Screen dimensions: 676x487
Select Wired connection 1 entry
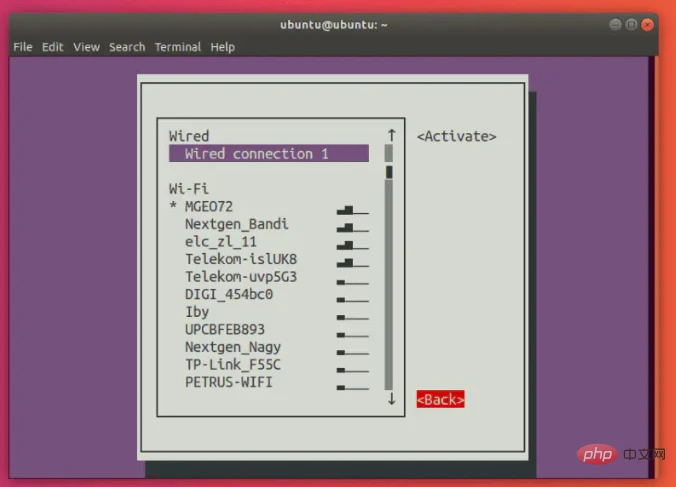(x=257, y=154)
